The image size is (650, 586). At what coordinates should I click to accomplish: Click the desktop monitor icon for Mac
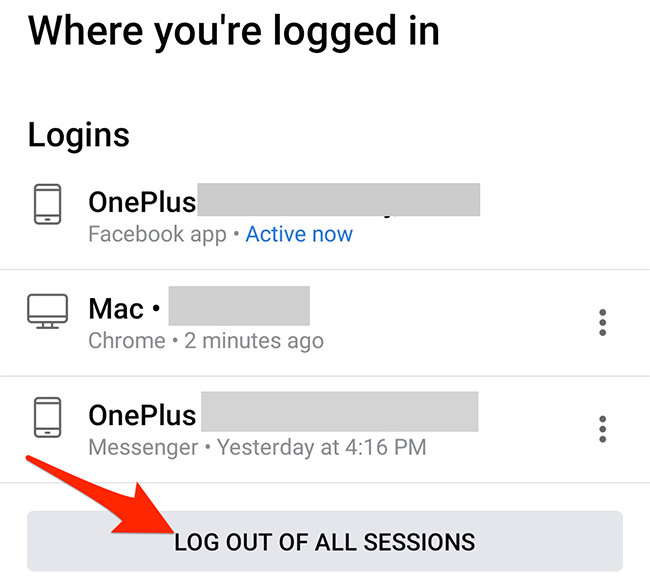coord(47,311)
